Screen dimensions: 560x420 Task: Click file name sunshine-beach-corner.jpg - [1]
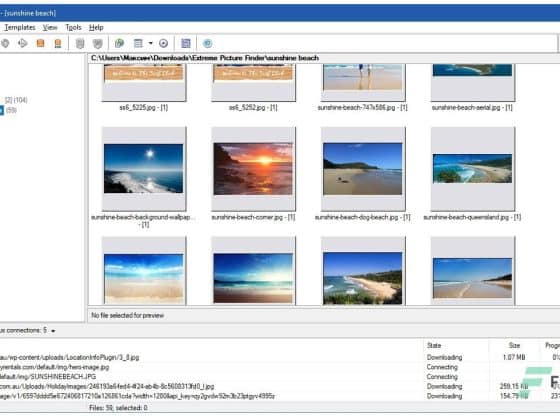pos(253,217)
